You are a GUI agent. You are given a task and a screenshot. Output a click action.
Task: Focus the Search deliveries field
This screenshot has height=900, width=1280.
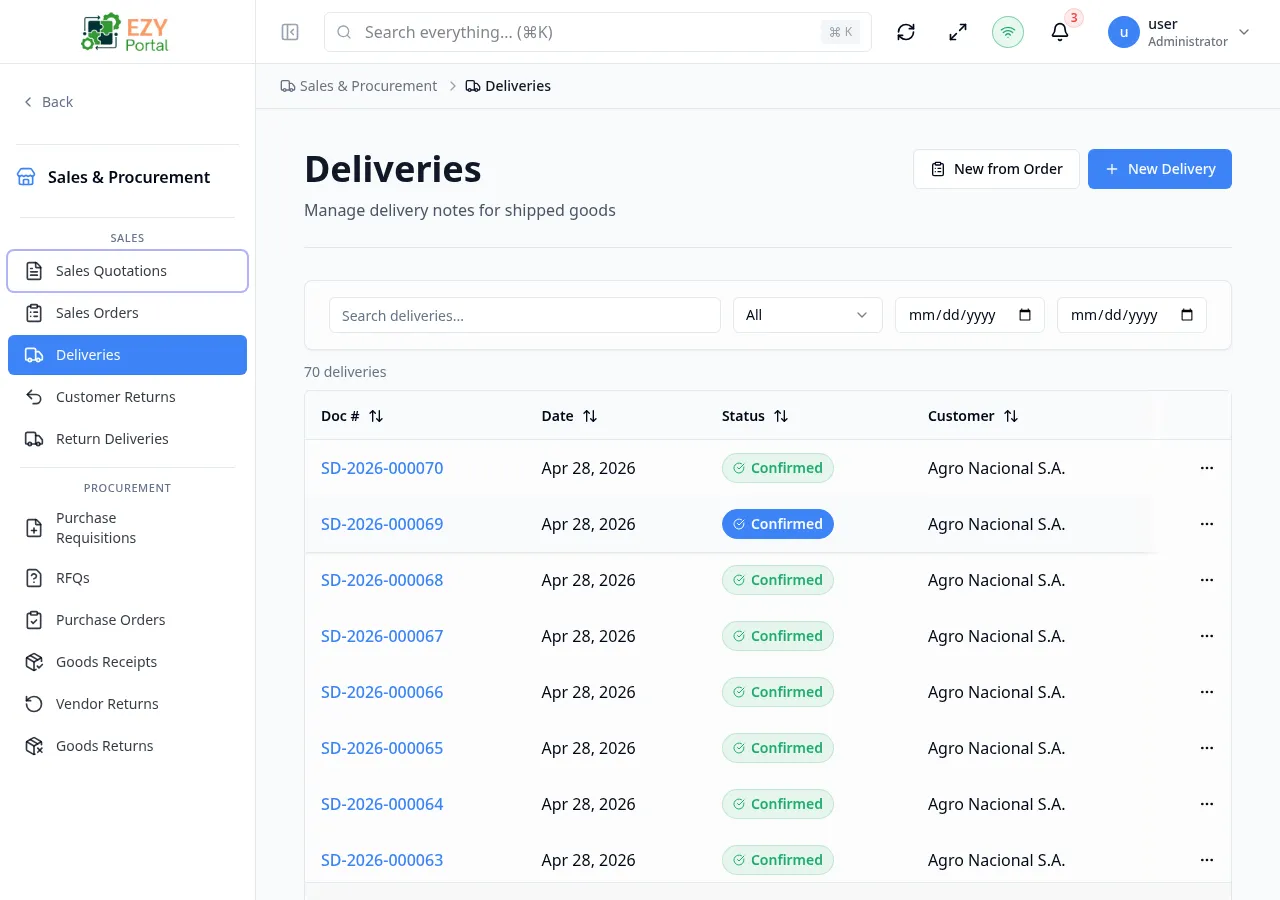tap(525, 315)
